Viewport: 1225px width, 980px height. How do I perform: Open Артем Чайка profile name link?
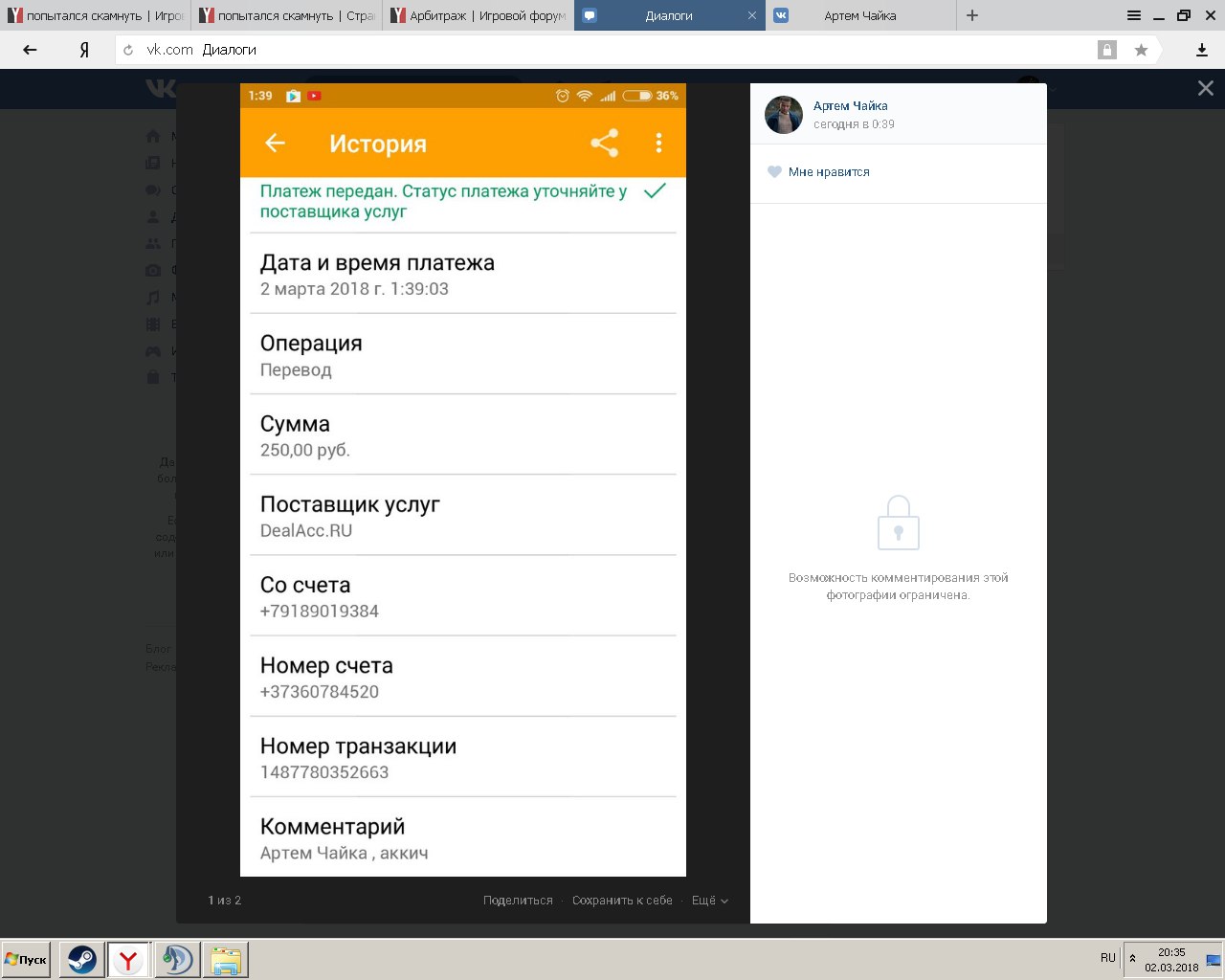coord(851,106)
